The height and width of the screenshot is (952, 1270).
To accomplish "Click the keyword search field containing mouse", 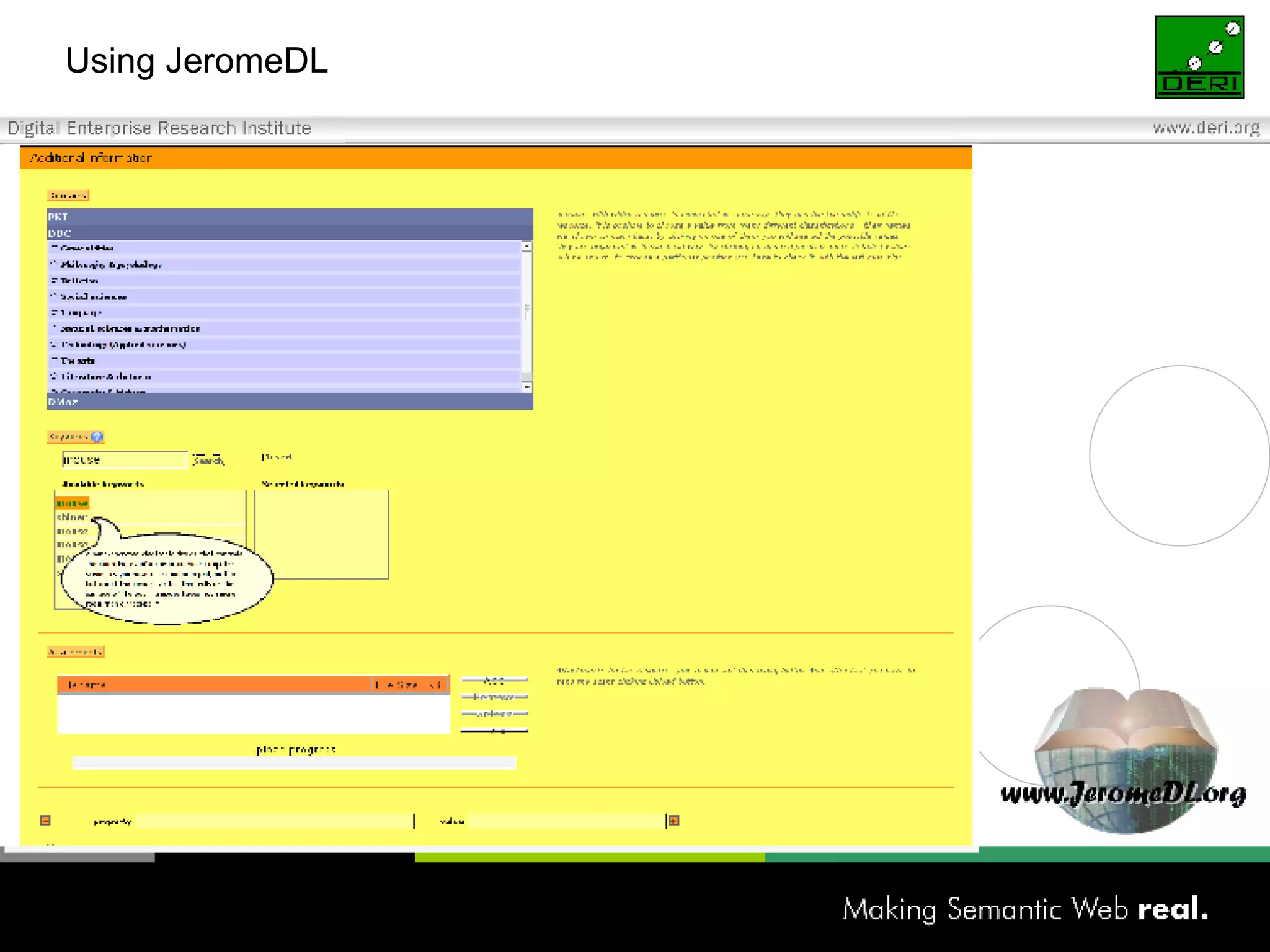I will pyautogui.click(x=124, y=460).
